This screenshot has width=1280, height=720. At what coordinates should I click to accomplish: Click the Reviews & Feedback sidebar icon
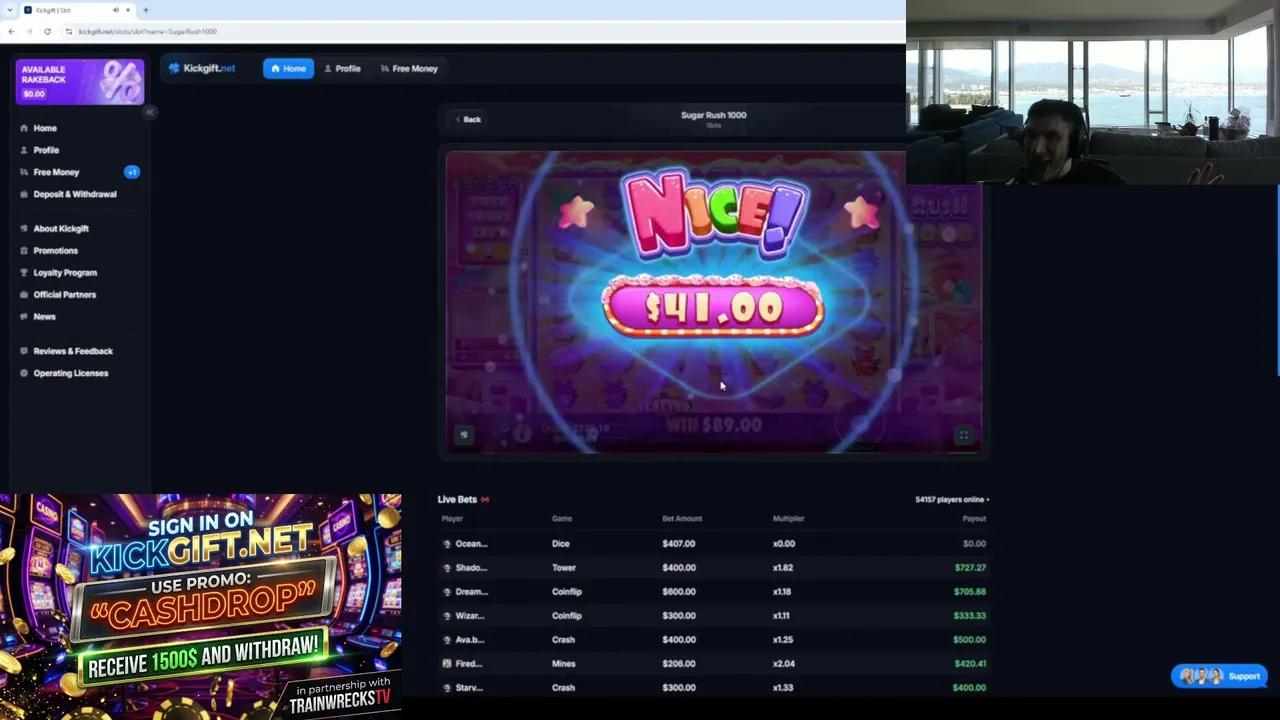24,351
